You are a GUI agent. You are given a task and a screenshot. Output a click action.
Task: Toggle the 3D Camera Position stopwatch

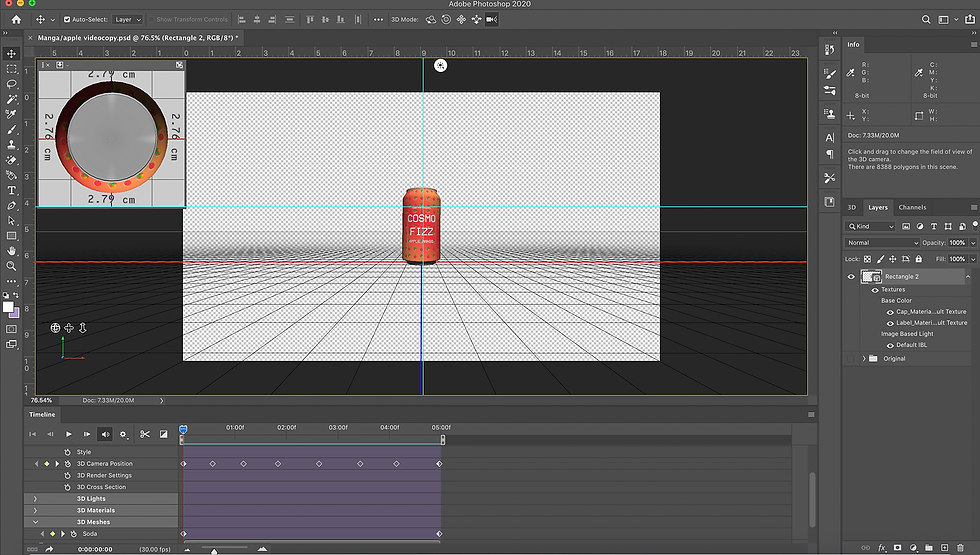68,464
